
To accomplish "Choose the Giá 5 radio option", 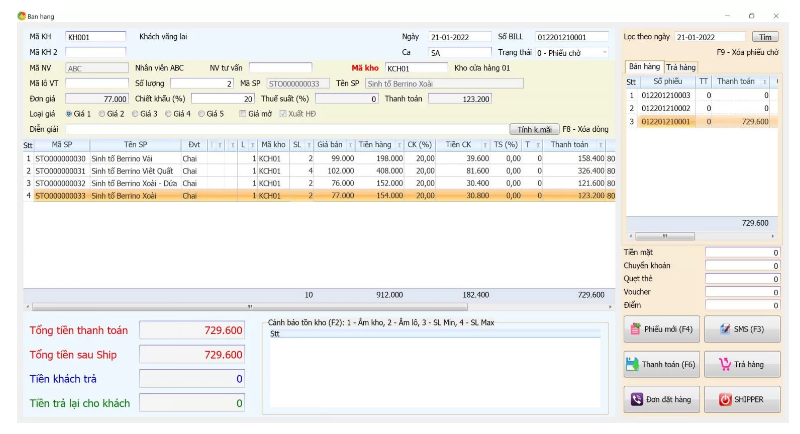I will (201, 114).
